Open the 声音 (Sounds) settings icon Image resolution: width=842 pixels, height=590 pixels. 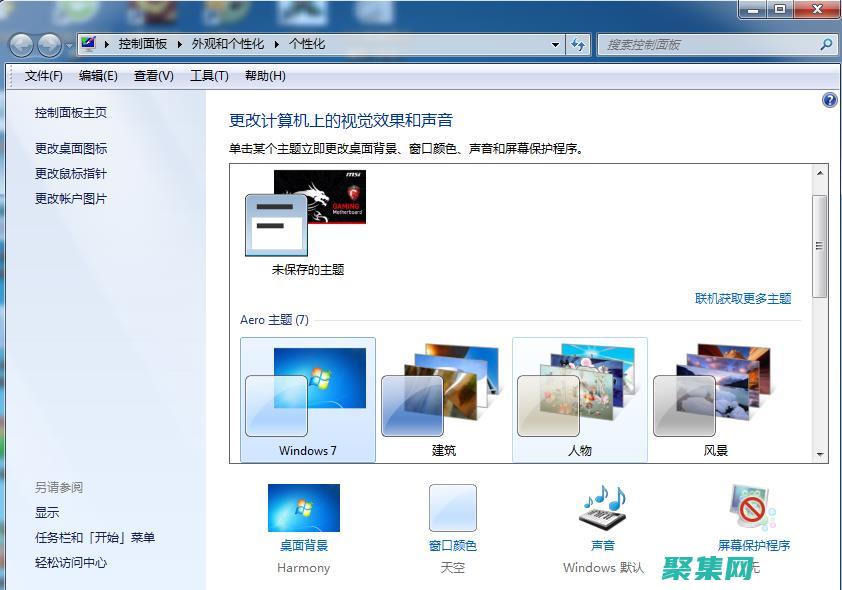(602, 510)
